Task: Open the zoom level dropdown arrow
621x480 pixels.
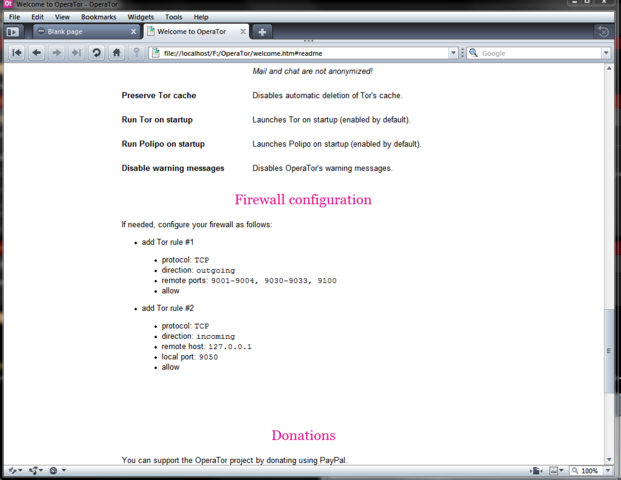Action: tap(608, 470)
